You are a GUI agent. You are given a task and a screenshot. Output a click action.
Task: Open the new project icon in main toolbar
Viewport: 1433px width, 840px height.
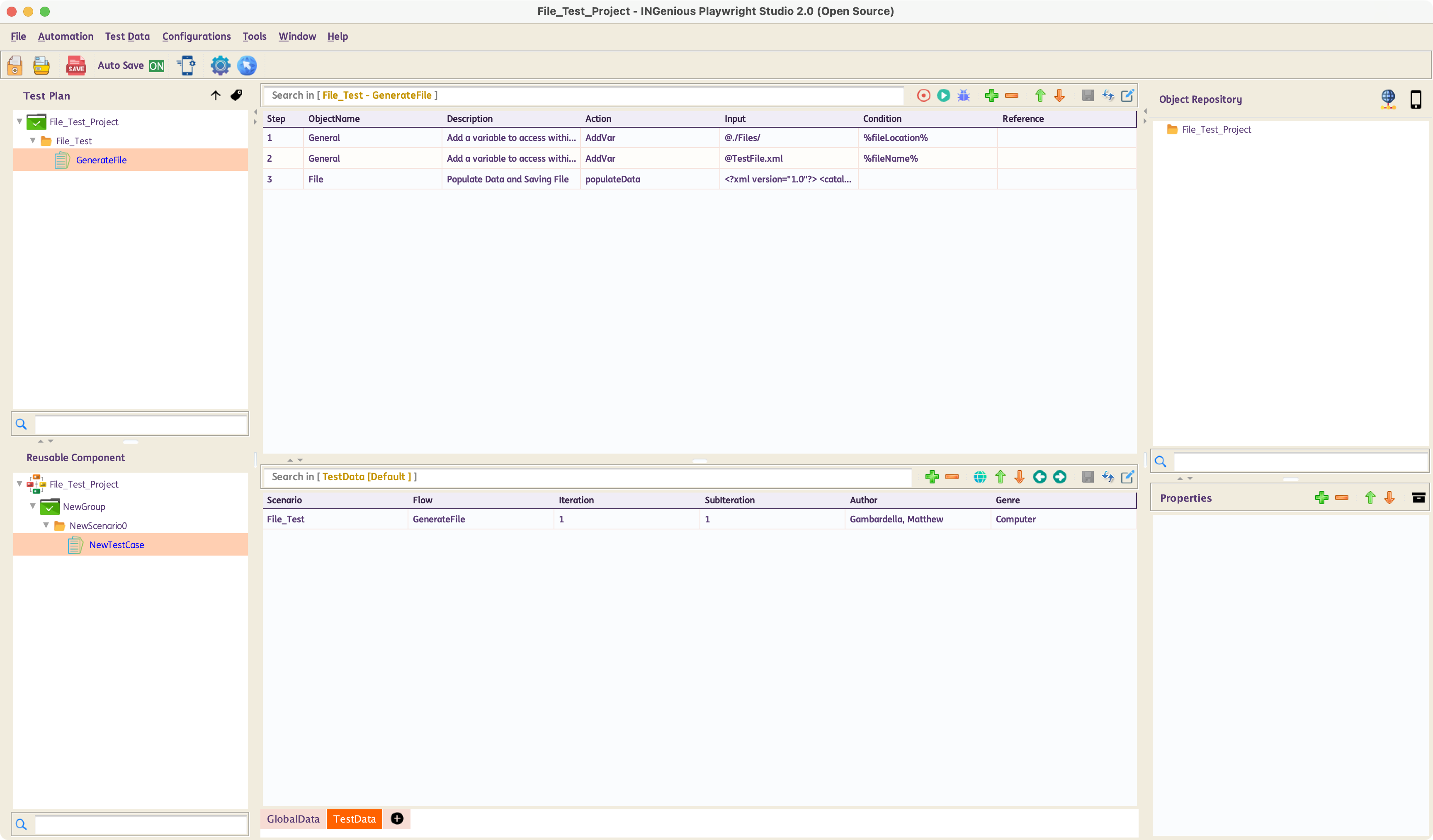tap(15, 66)
